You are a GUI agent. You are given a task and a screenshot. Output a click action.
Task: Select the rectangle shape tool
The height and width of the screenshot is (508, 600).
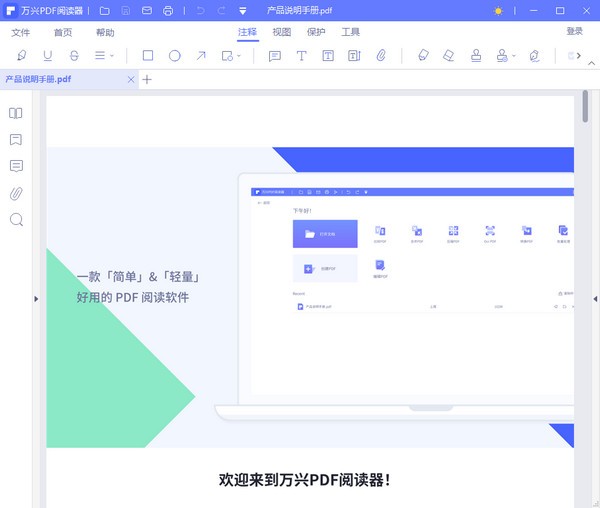pyautogui.click(x=148, y=56)
